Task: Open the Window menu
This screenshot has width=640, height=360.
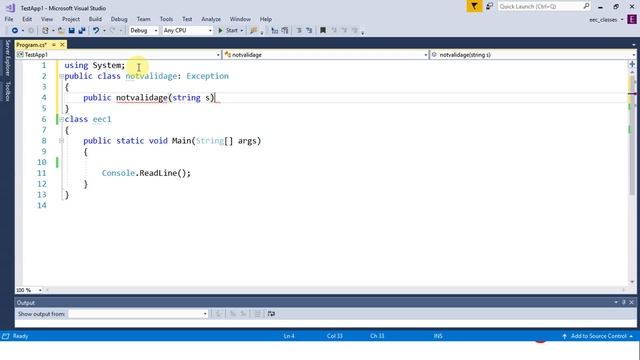Action: [x=240, y=19]
